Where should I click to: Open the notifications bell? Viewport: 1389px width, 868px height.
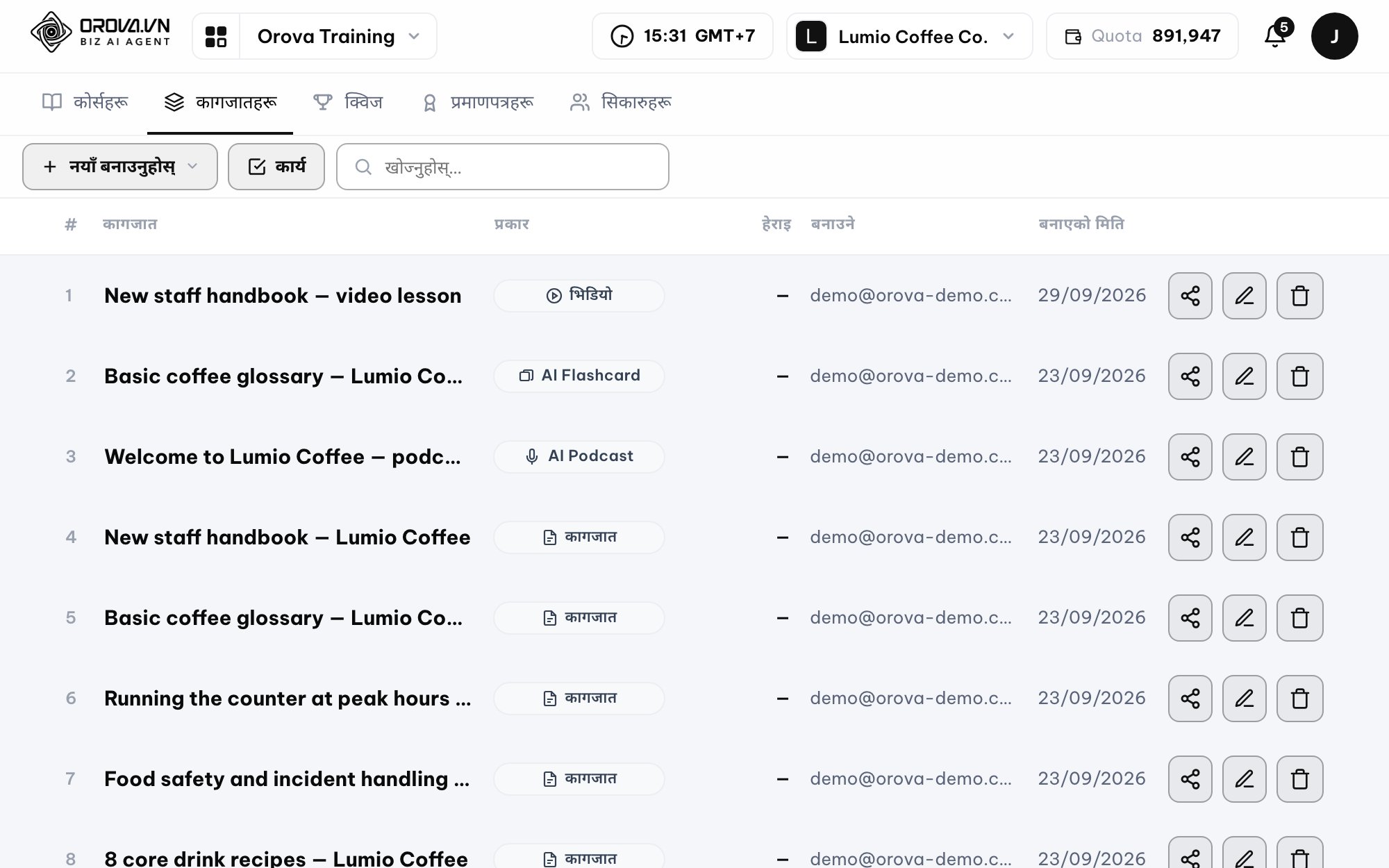pyautogui.click(x=1276, y=35)
